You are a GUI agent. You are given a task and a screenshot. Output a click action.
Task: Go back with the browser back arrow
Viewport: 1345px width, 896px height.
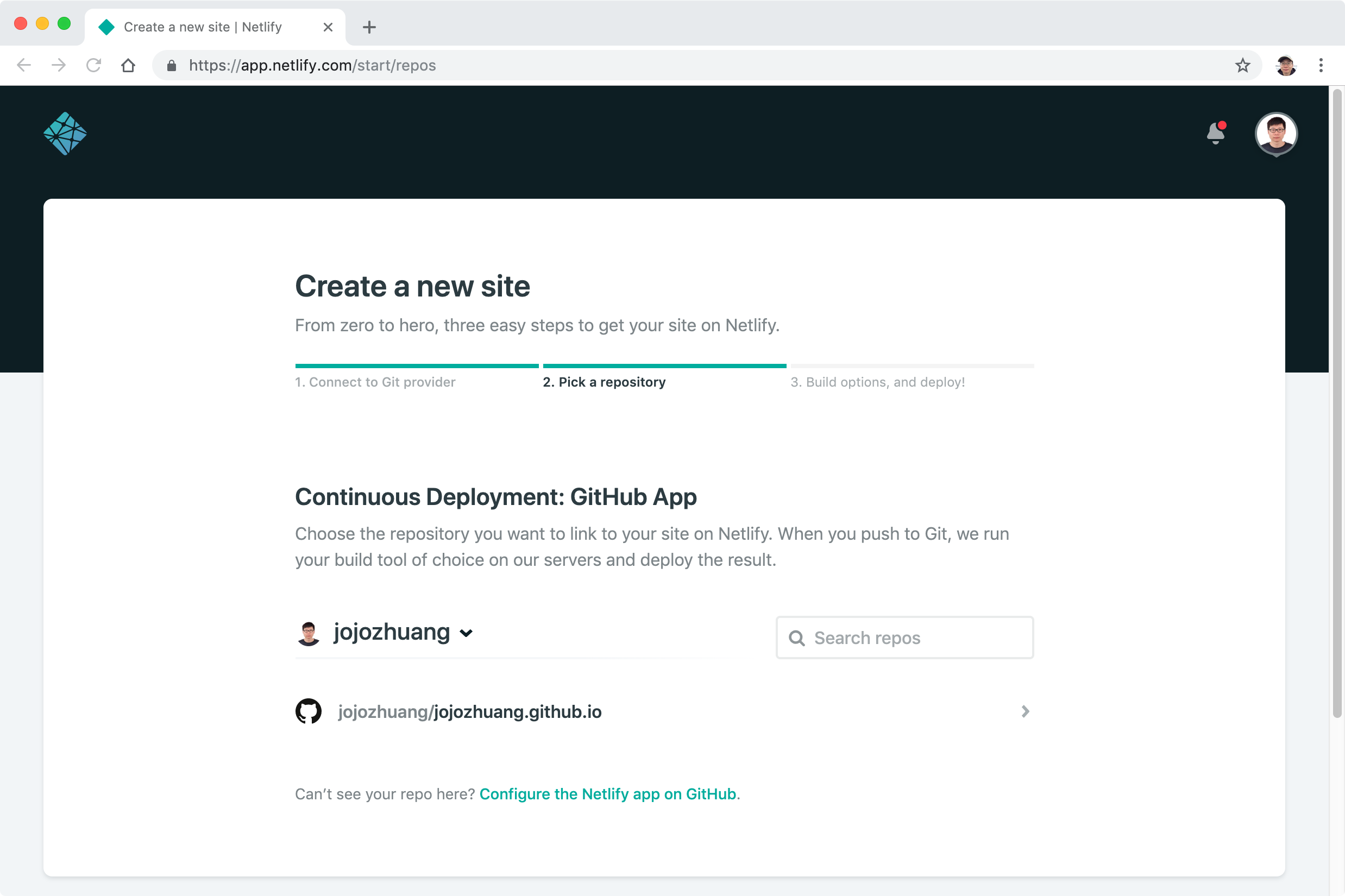tap(24, 65)
